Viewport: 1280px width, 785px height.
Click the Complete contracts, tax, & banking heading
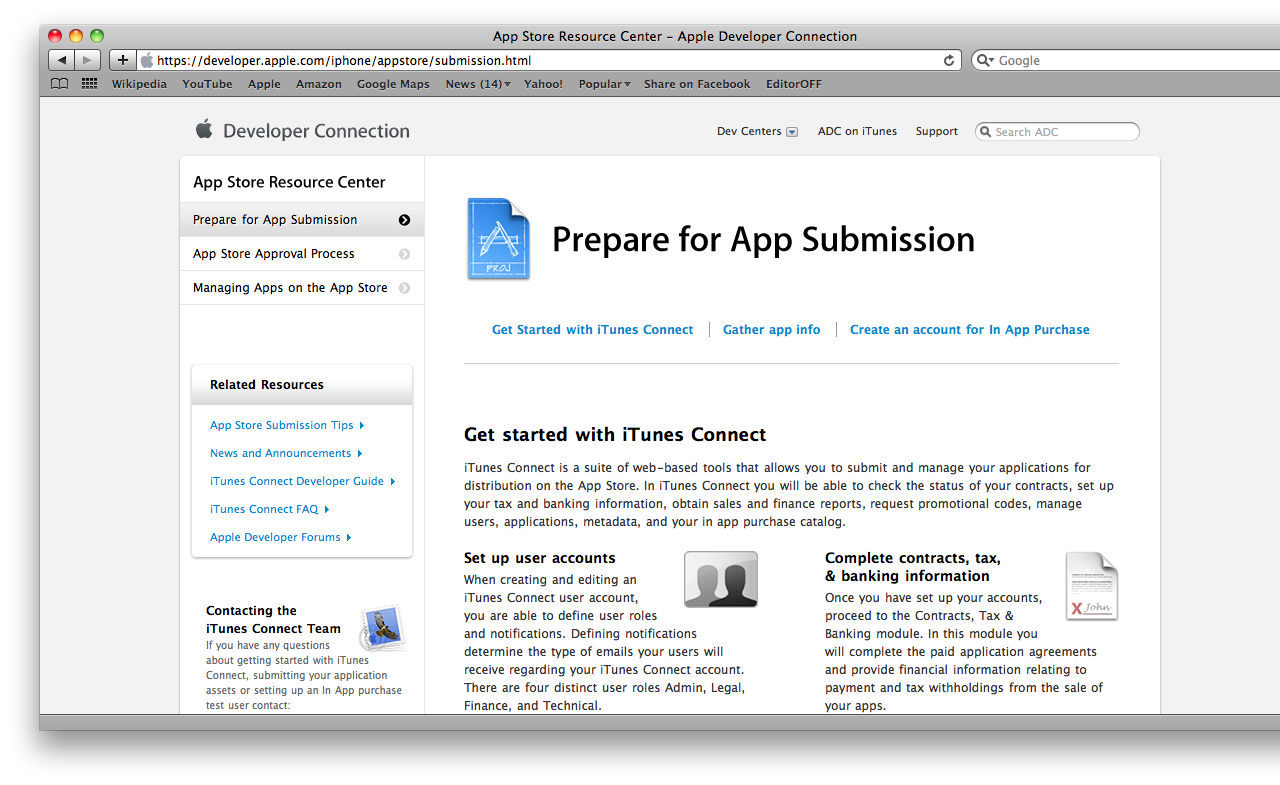[x=913, y=567]
